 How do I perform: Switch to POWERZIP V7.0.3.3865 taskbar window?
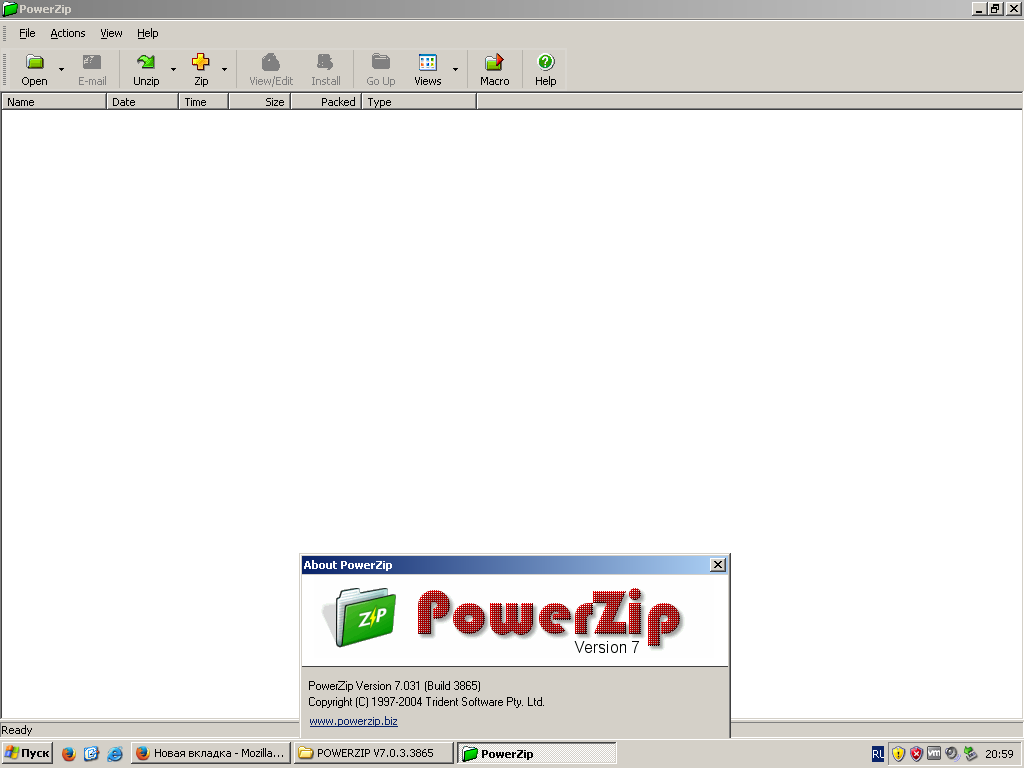tap(374, 754)
